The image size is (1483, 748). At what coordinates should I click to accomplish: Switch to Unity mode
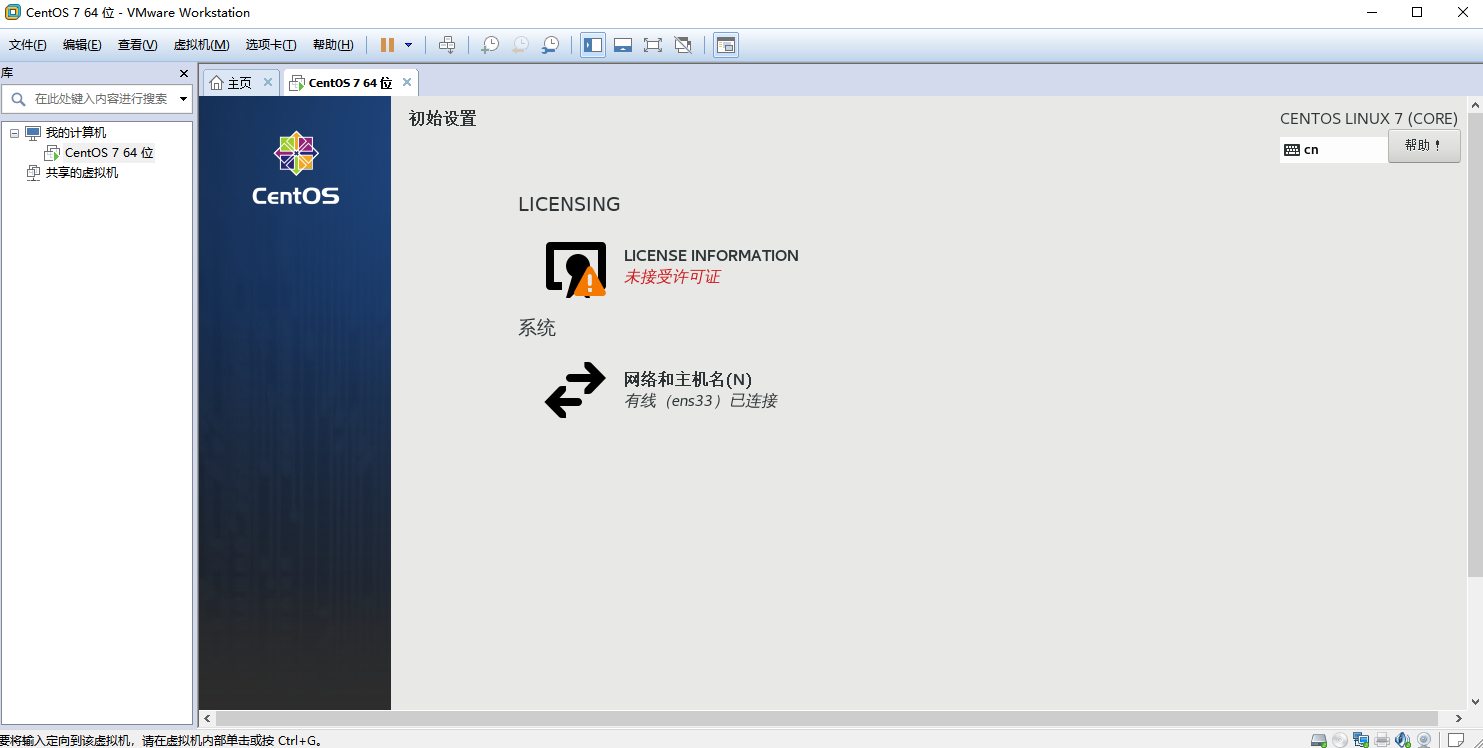tap(683, 44)
